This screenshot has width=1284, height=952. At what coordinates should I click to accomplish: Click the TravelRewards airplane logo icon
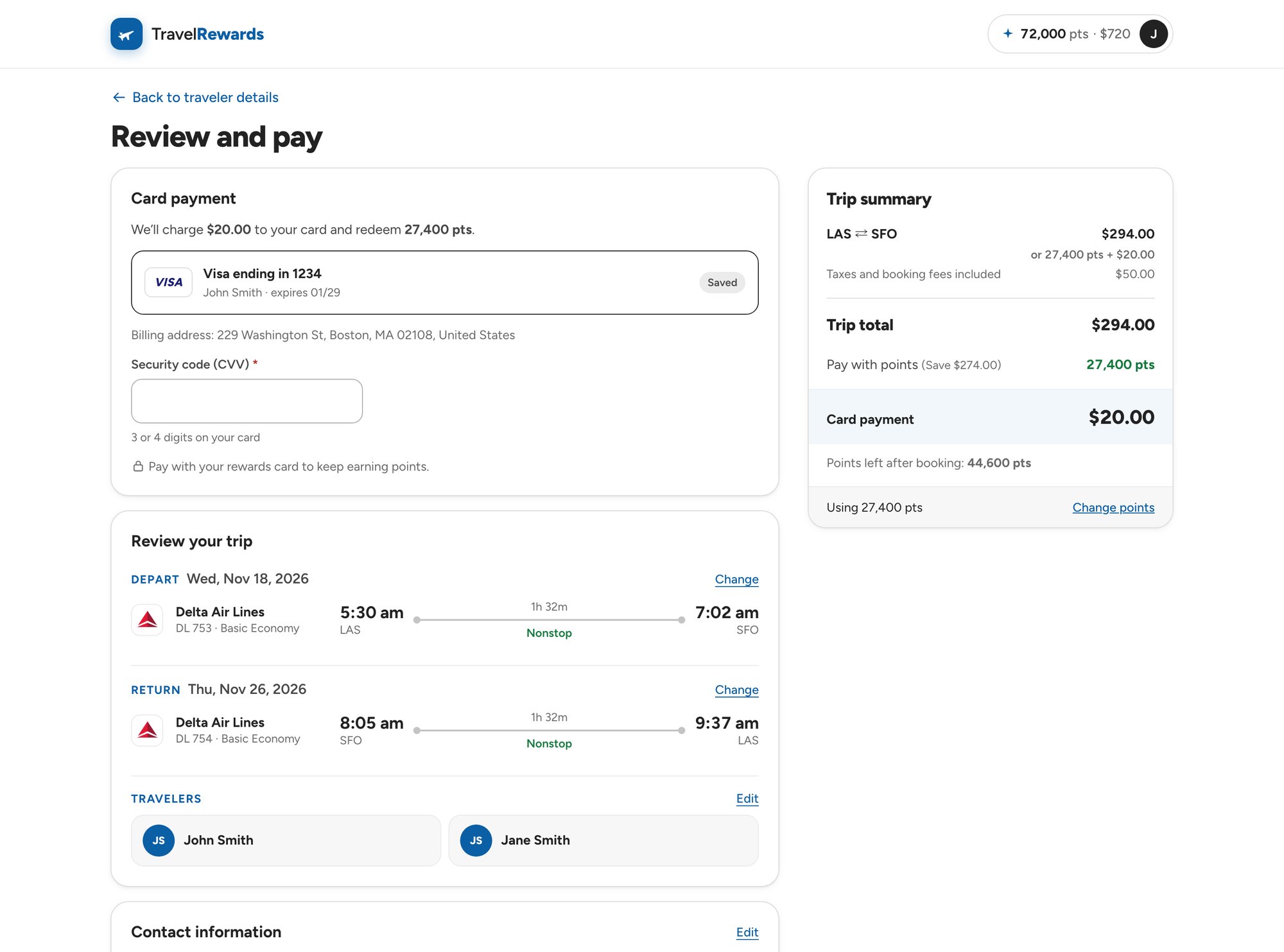coord(126,34)
